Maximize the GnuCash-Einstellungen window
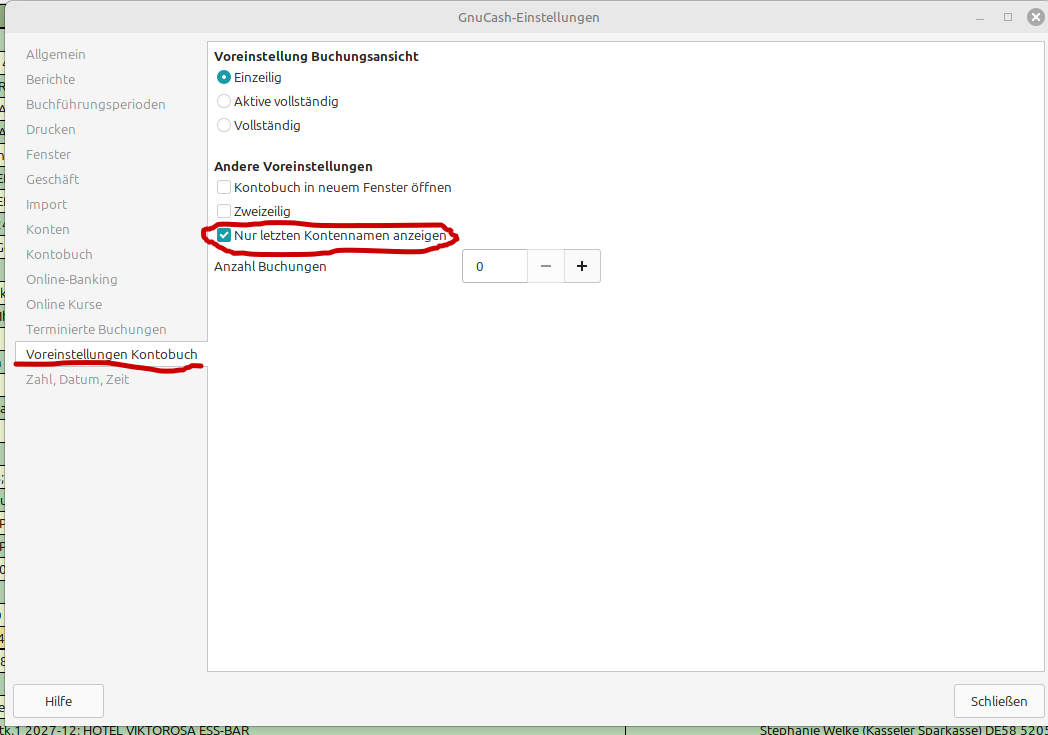The image size is (1048, 735). coord(1008,17)
